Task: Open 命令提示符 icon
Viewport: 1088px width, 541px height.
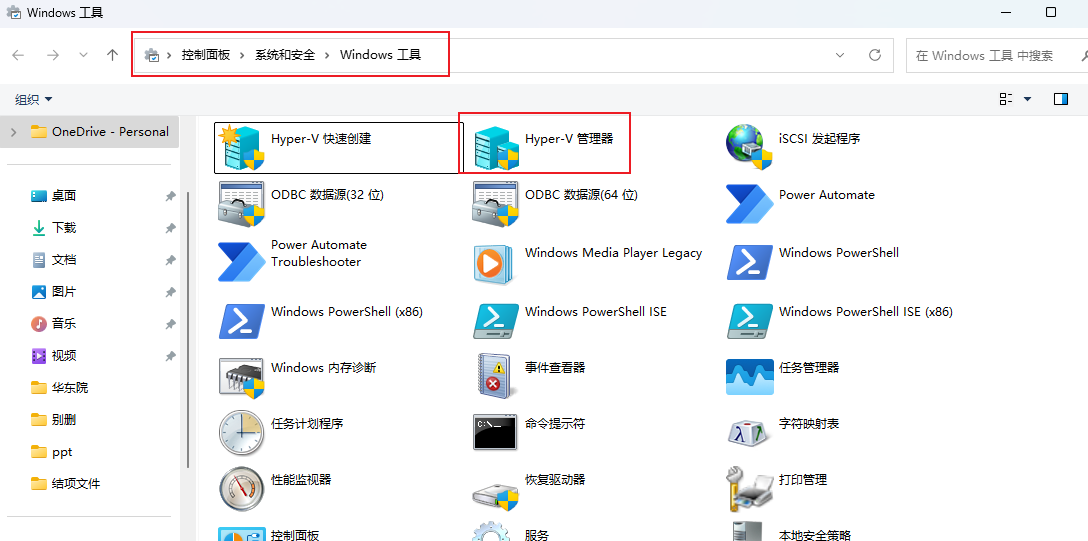Action: click(495, 433)
